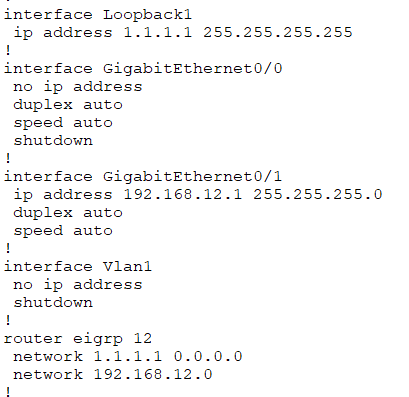Click 'duplex auto' under GigabitEthernet0/0

tap(68, 105)
